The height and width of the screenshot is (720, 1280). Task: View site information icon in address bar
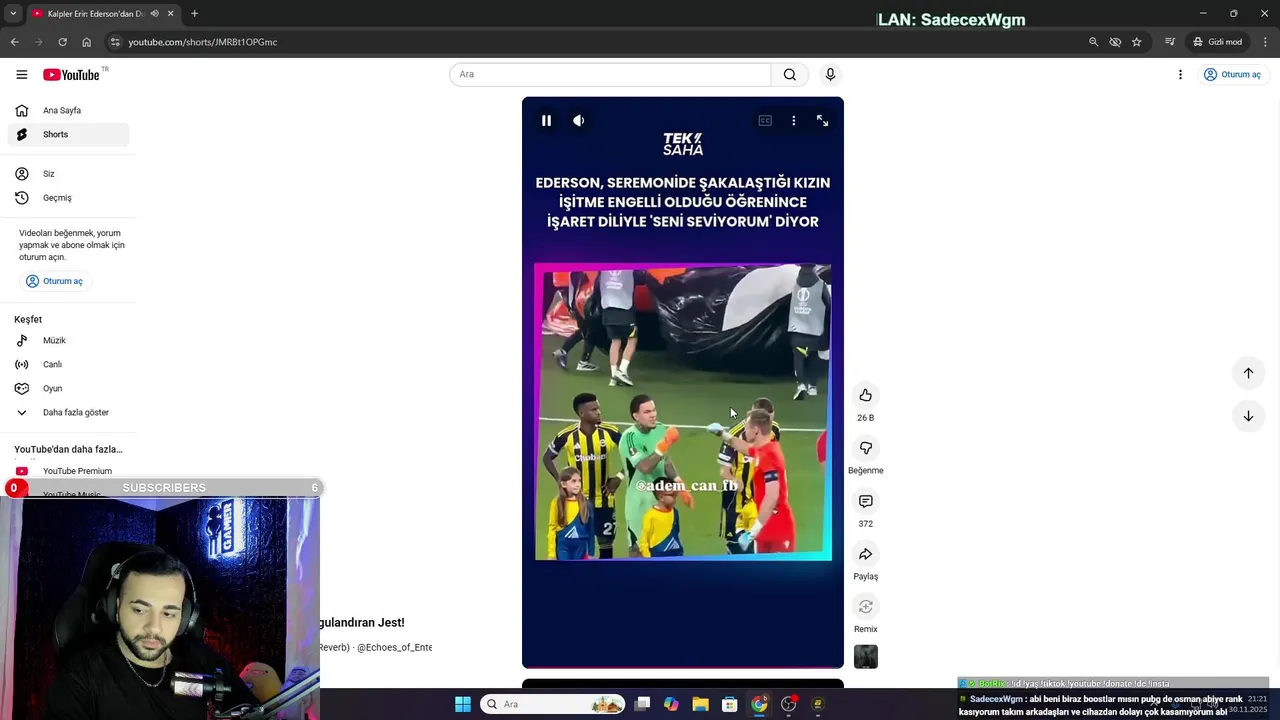coord(115,42)
